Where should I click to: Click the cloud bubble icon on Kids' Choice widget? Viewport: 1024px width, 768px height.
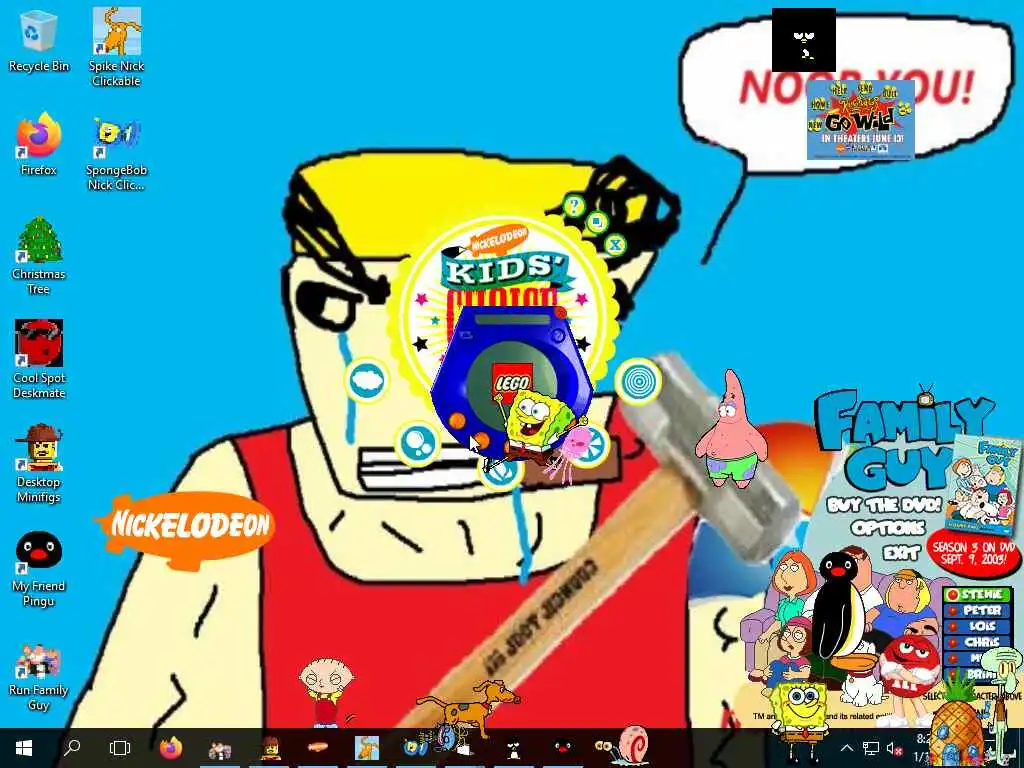pyautogui.click(x=367, y=380)
